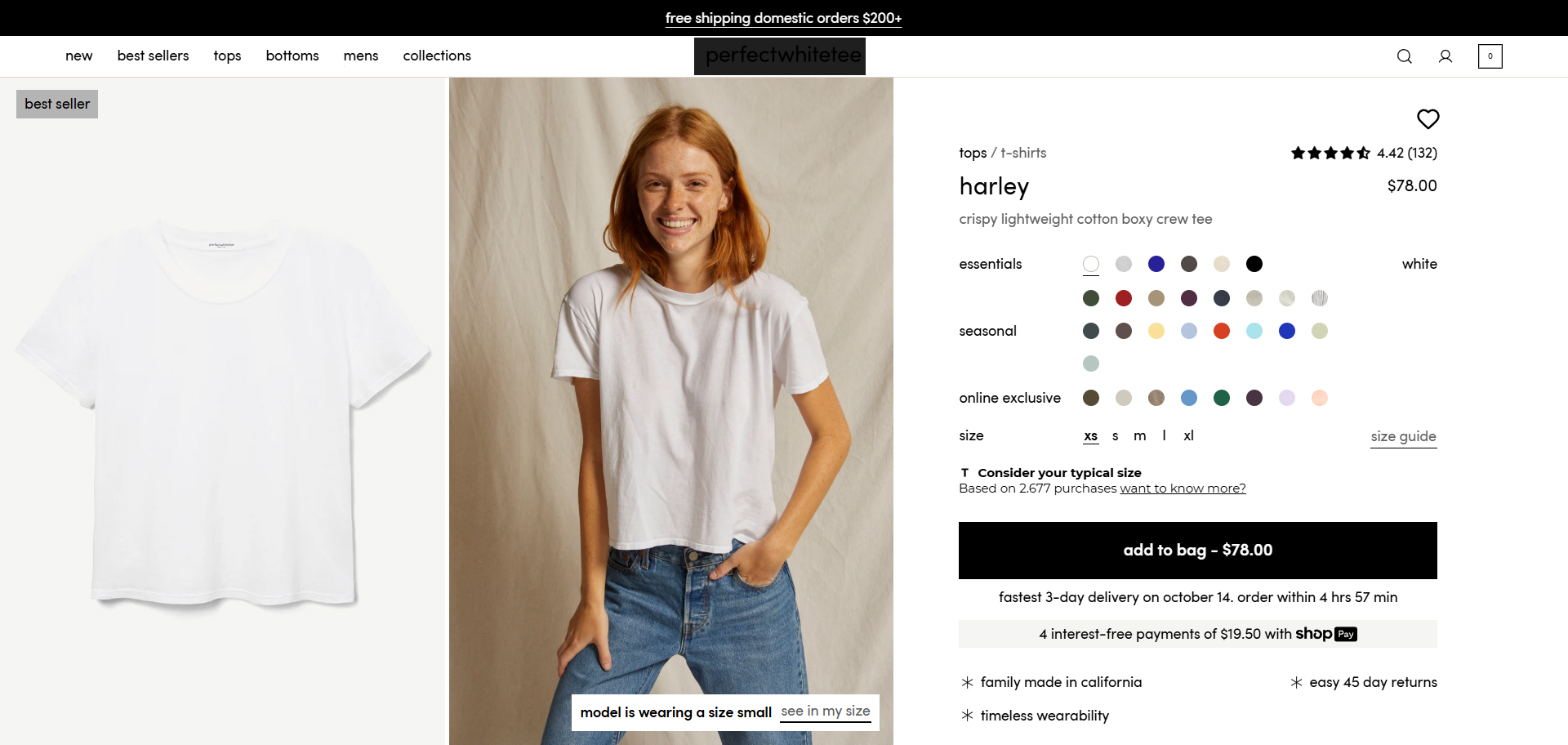
Task: Open the best sellers navigation menu
Action: click(x=153, y=56)
